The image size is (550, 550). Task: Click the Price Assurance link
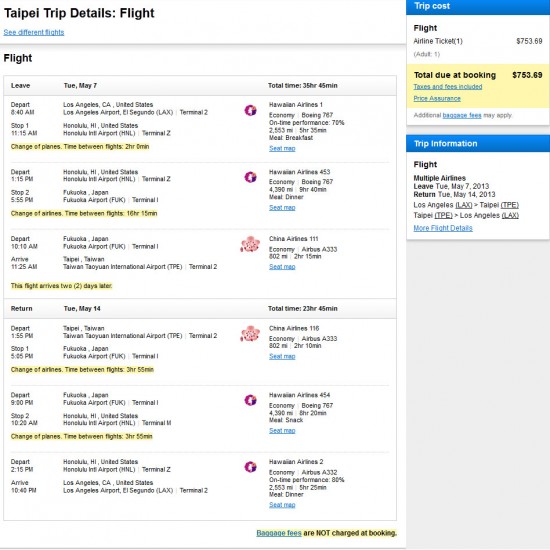coord(437,99)
